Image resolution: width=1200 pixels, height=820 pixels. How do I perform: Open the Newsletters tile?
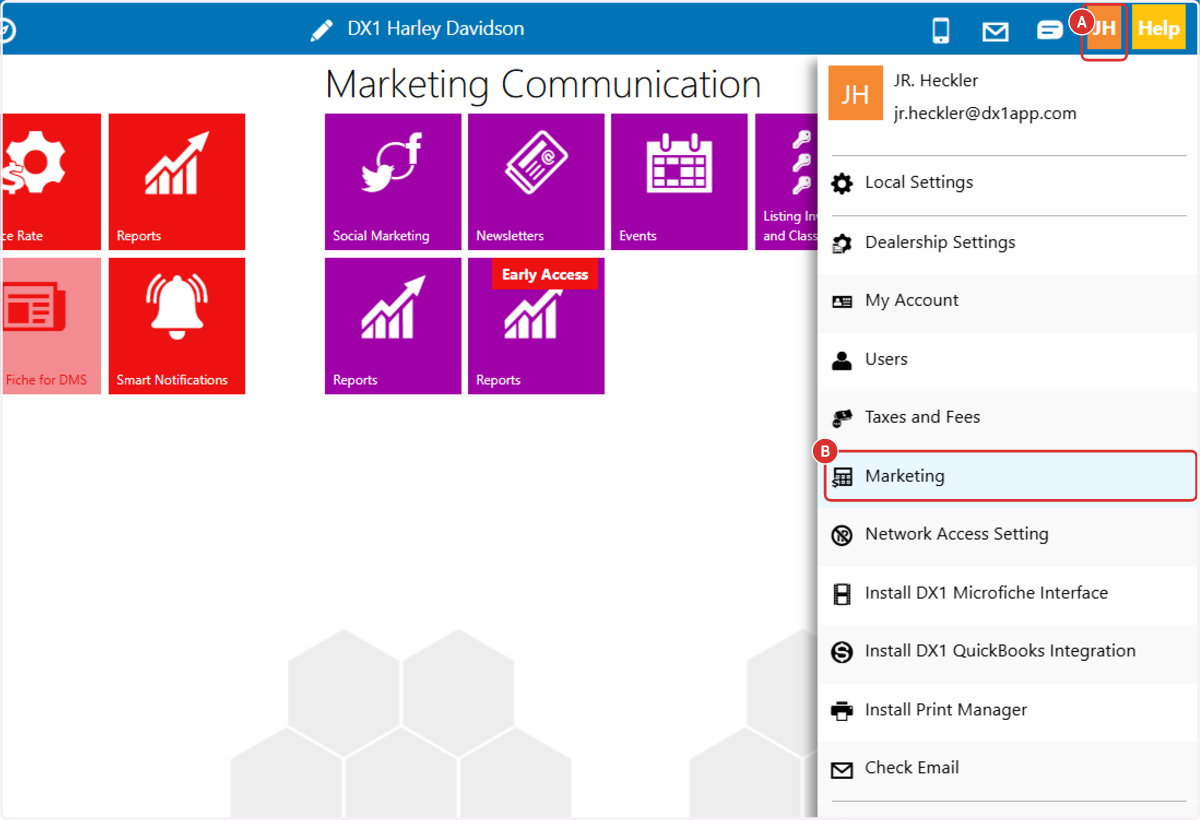(x=536, y=182)
